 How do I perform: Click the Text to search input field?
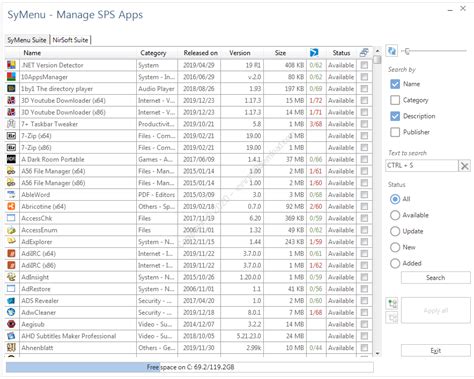coord(422,165)
